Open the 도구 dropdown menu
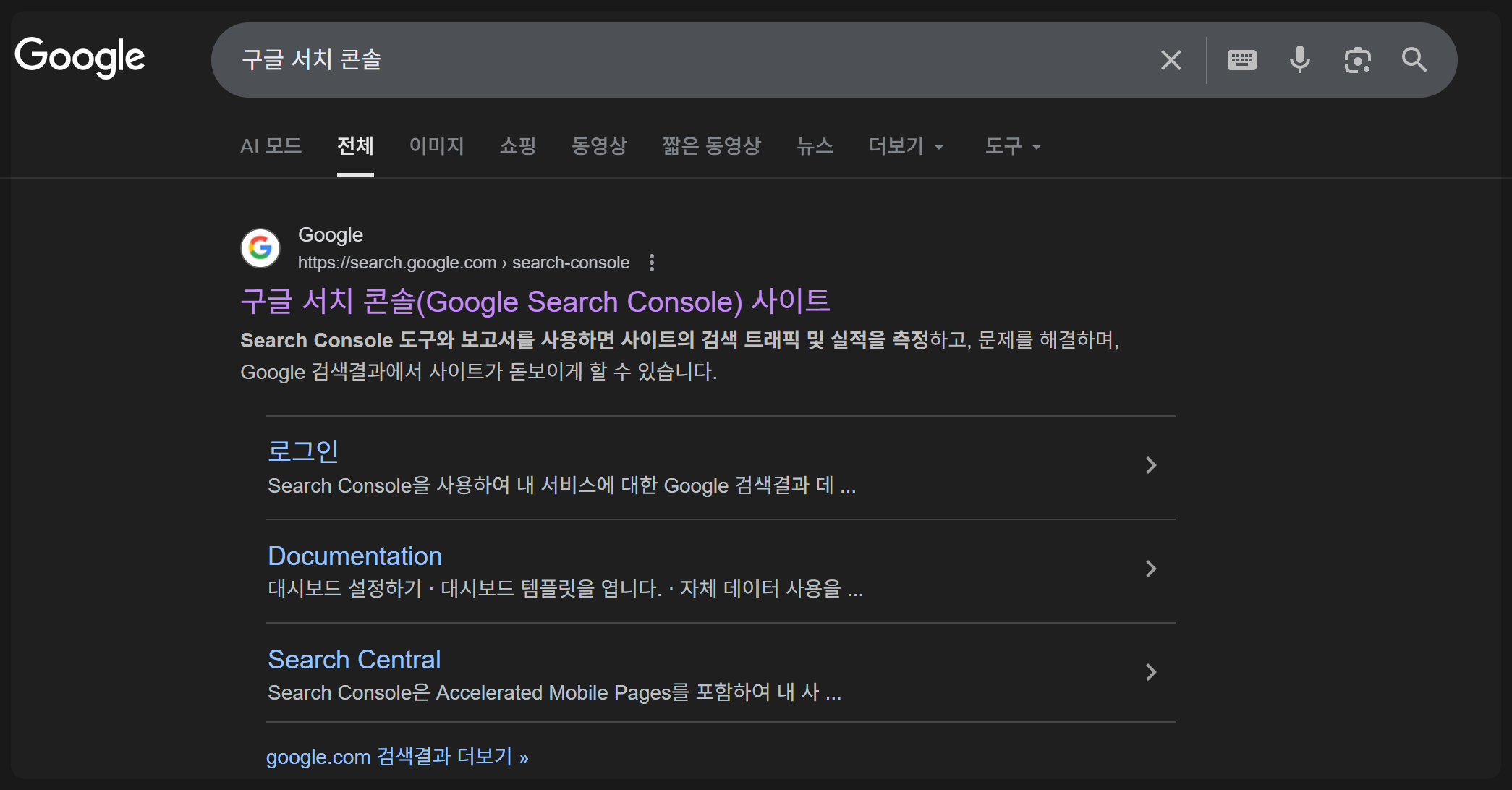Image resolution: width=1512 pixels, height=790 pixels. point(1013,146)
